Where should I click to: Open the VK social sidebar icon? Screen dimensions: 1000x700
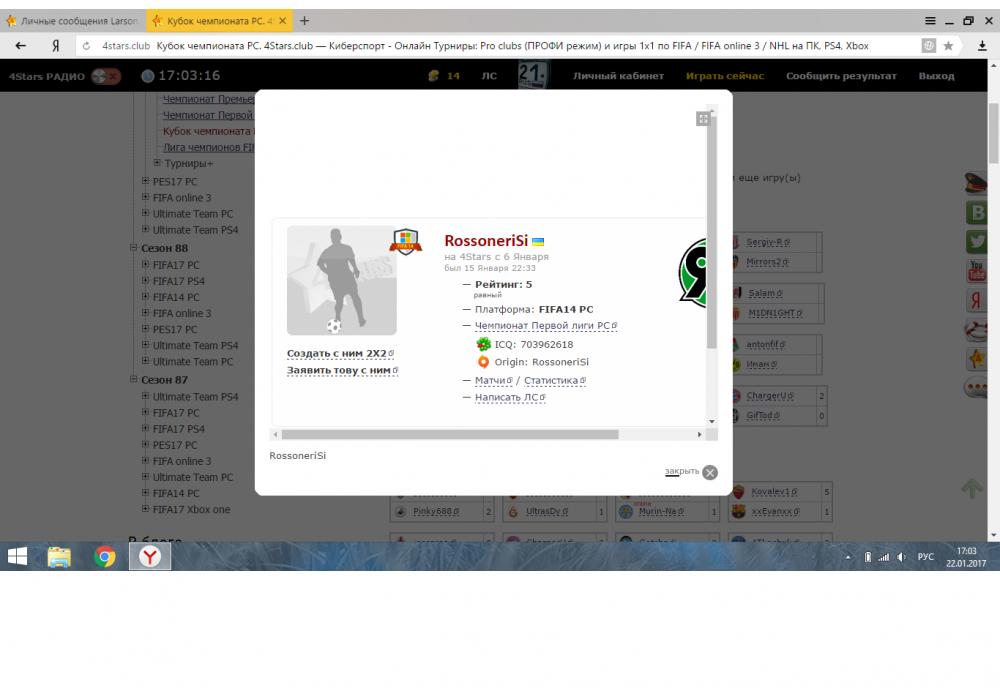tap(976, 212)
